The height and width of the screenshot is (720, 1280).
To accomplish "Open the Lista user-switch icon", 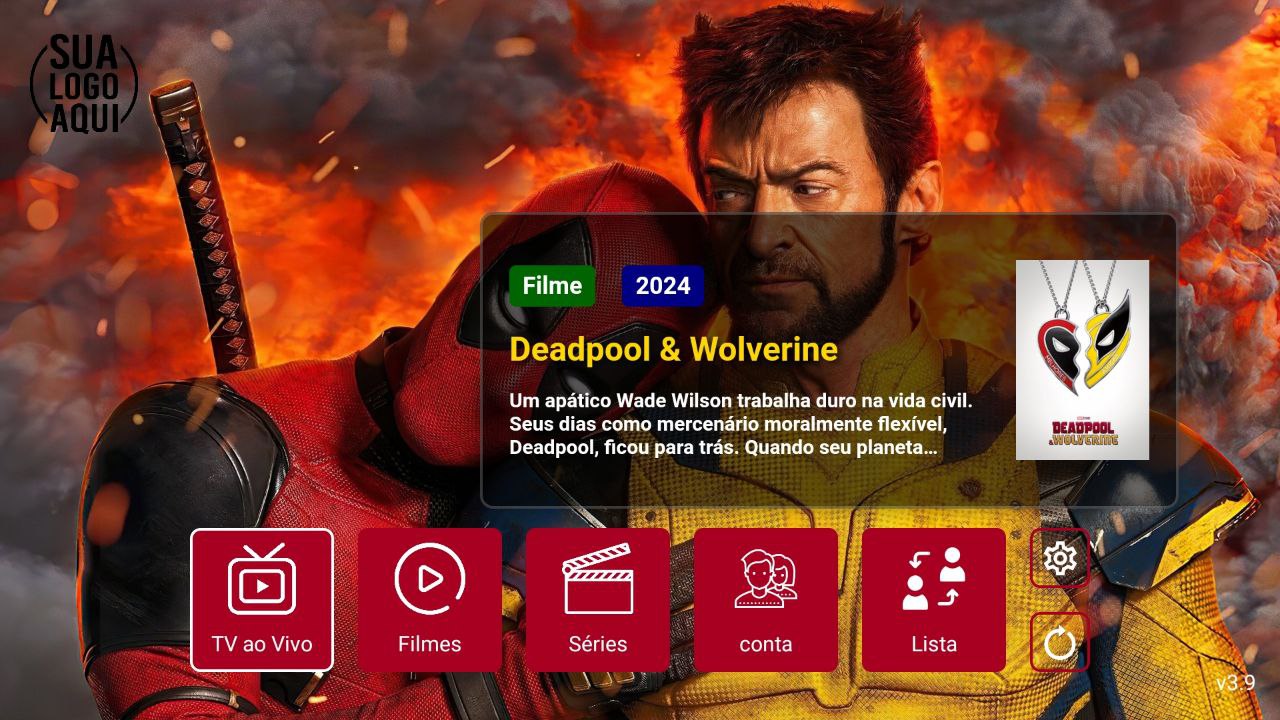I will point(934,579).
